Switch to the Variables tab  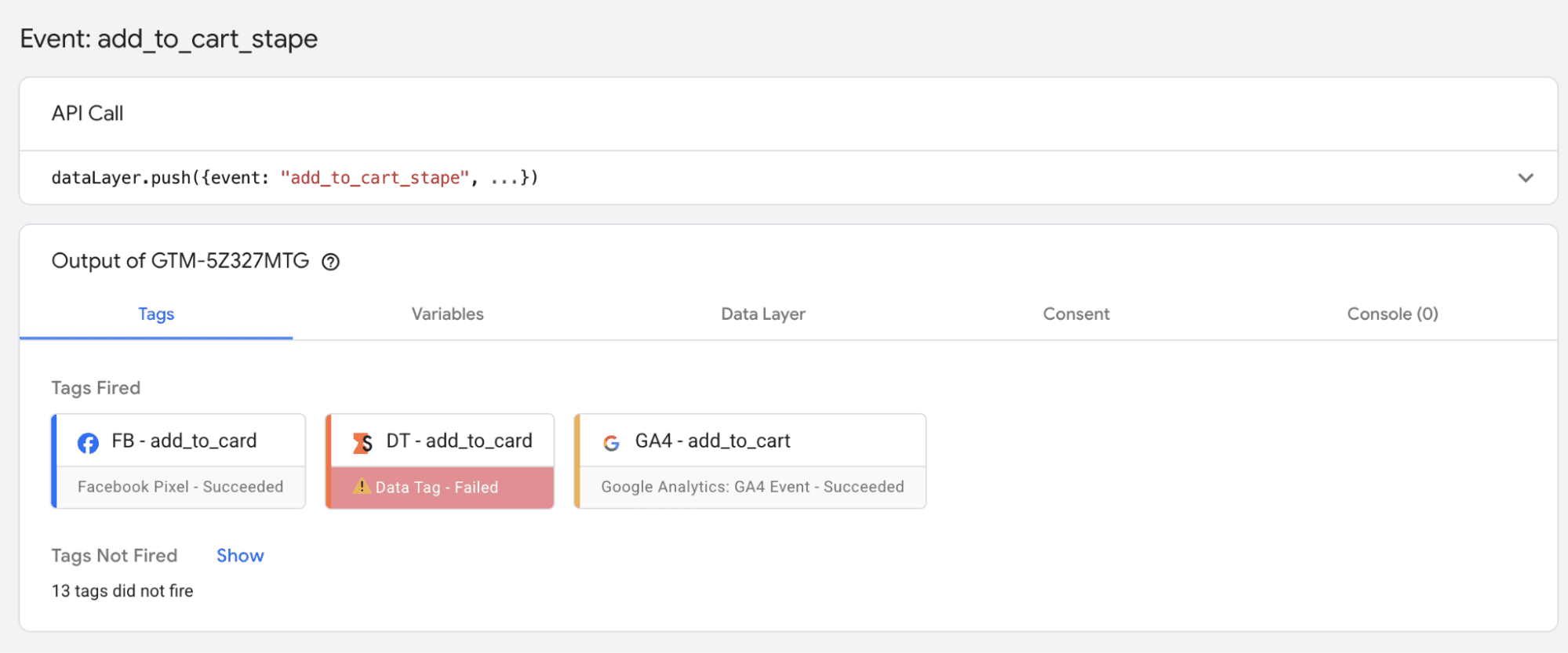(x=447, y=314)
